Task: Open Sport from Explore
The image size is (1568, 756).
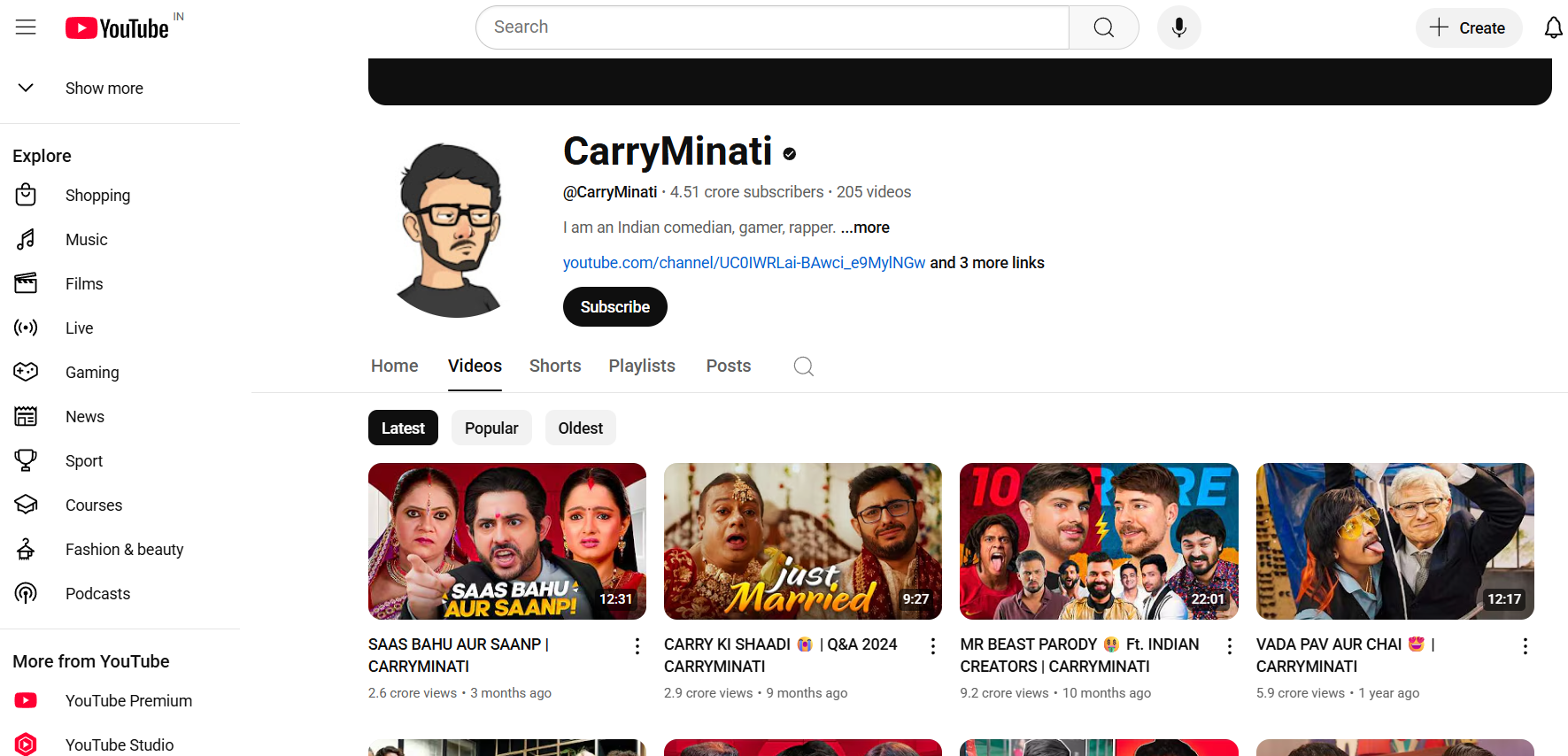Action: click(x=120, y=460)
